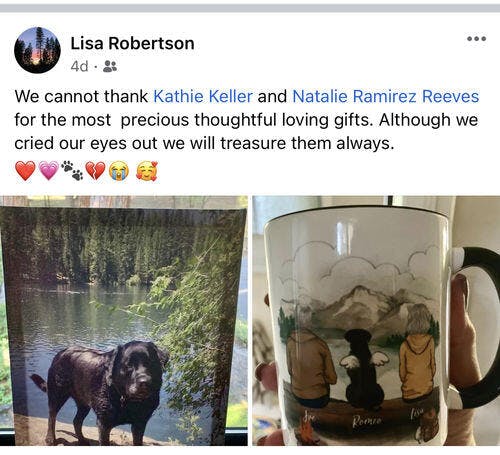
Task: Click the broken heart emoji
Action: click(95, 171)
